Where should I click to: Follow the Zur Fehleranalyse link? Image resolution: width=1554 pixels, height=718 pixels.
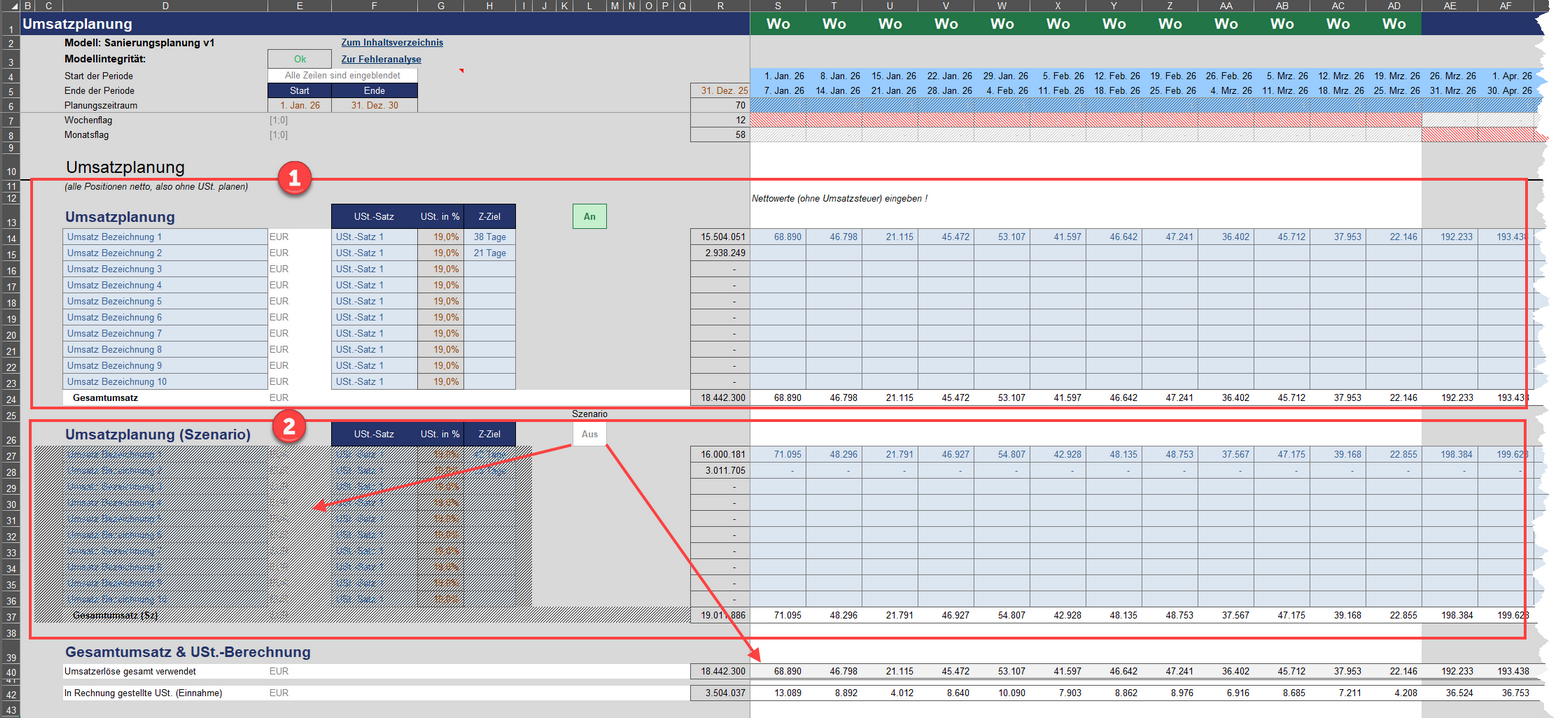pos(381,60)
